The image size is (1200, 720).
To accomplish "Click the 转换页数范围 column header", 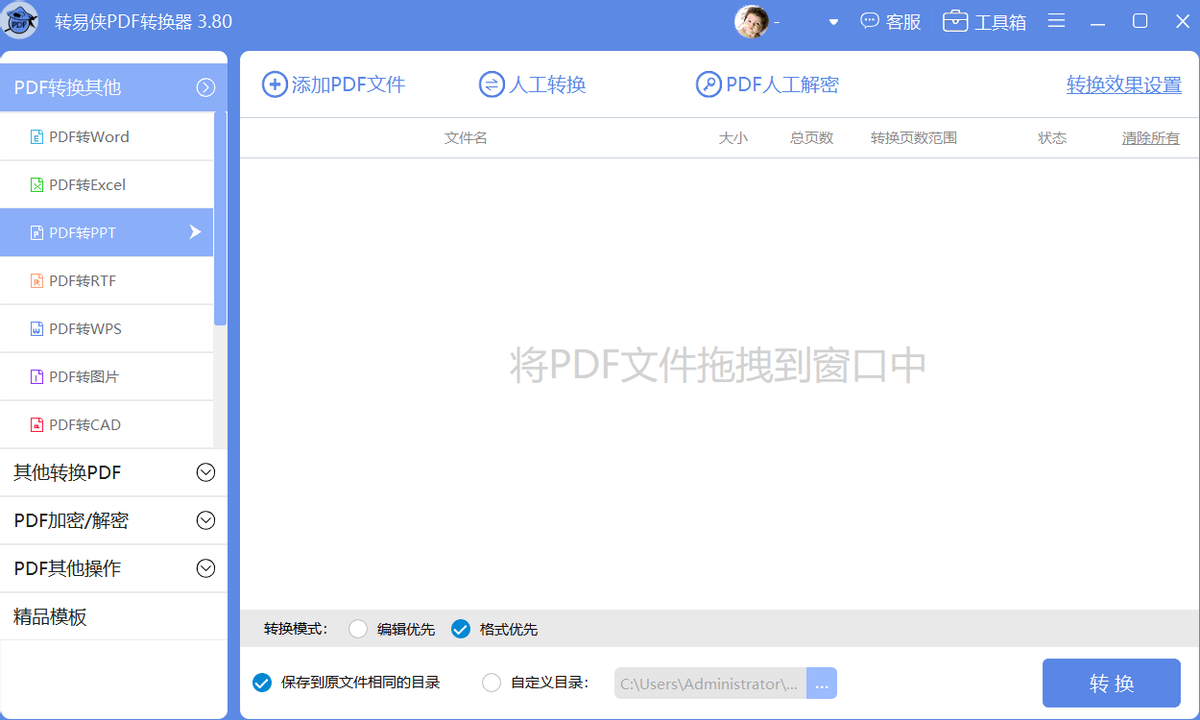I will (914, 138).
